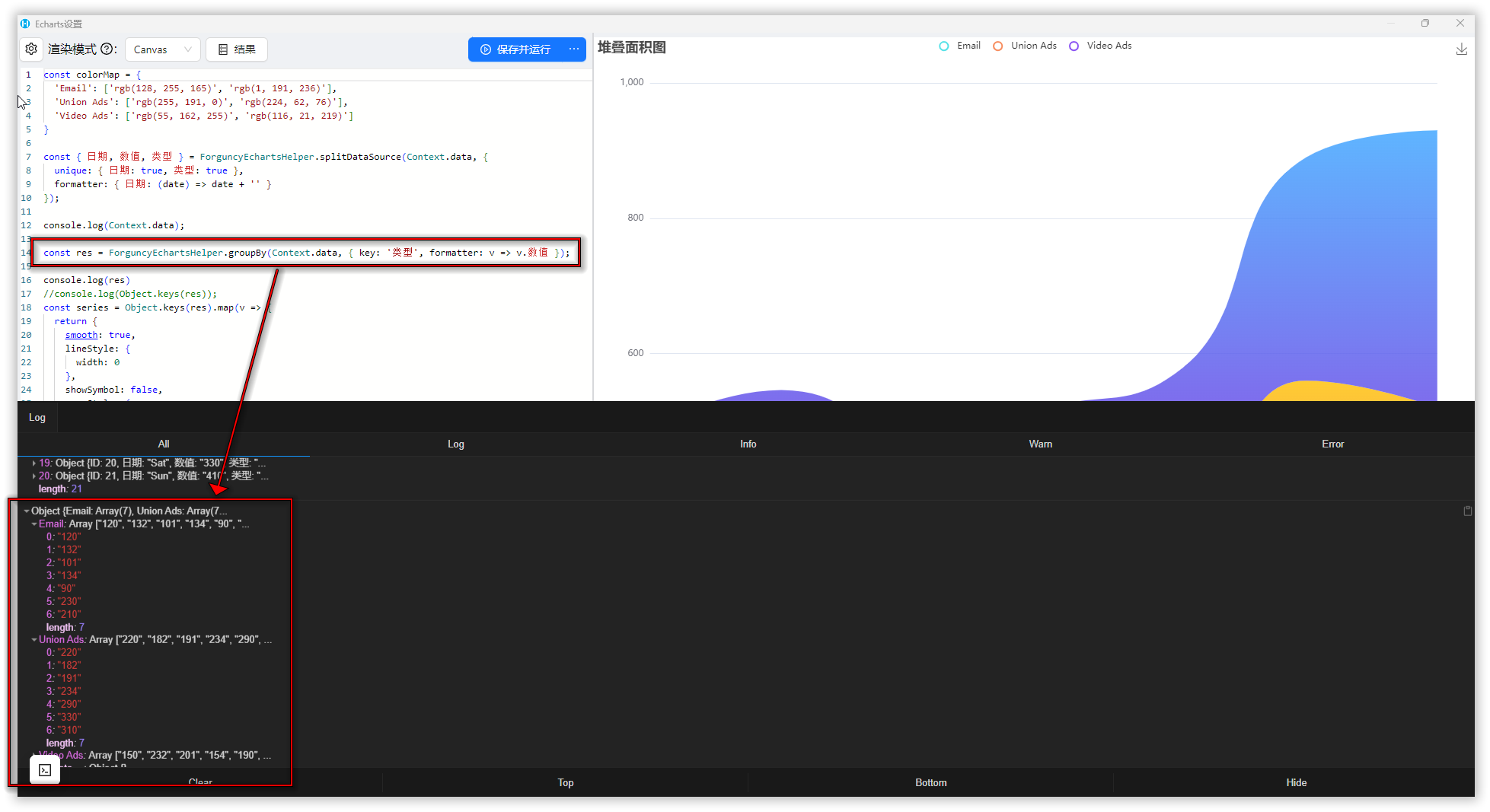Click the 'length: 21' log line
1490x812 pixels.
point(60,489)
